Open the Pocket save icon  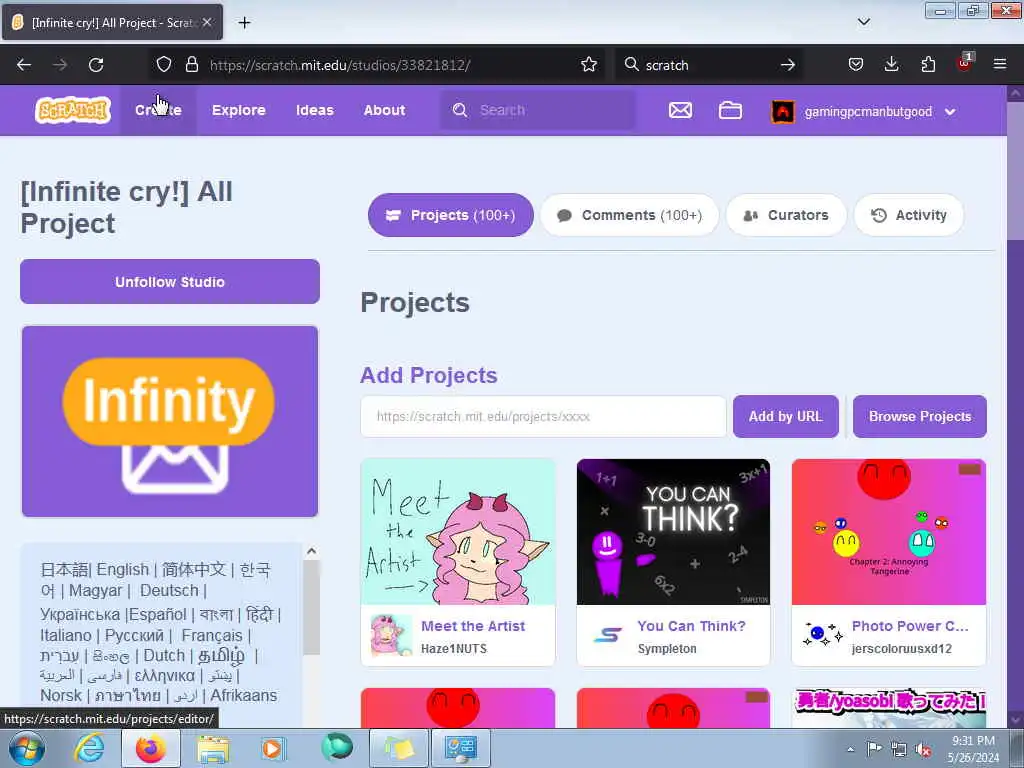tap(856, 65)
